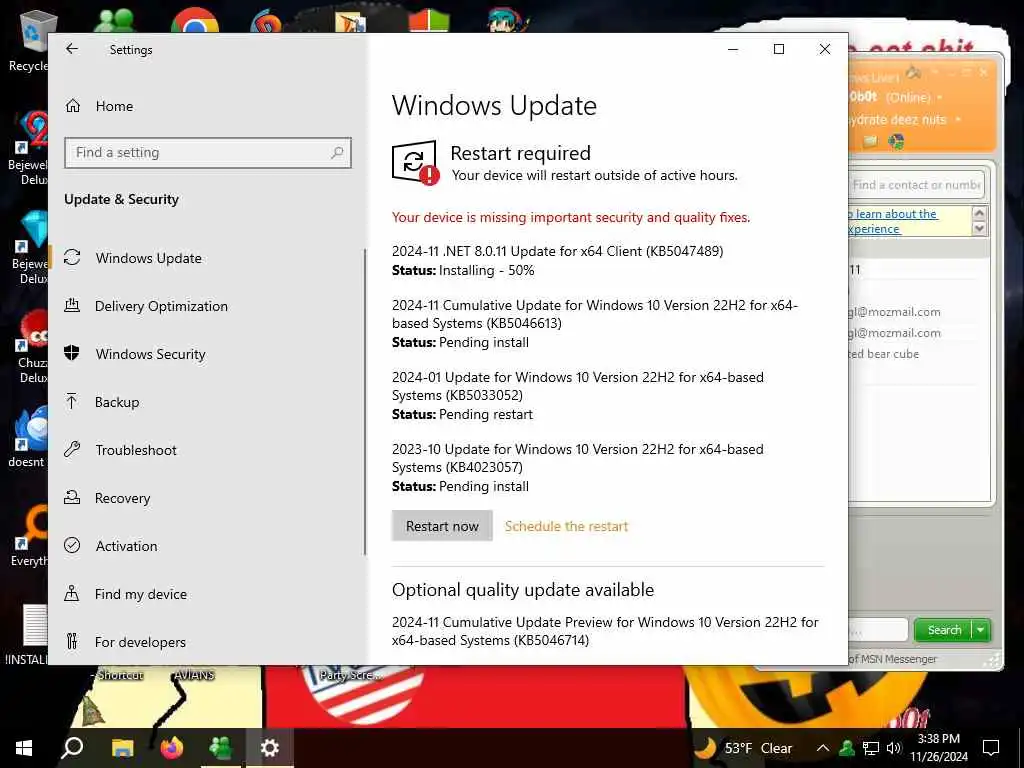Select the bear cube contact in Messenger
Viewport: 1024px width, 768px height.
[884, 354]
